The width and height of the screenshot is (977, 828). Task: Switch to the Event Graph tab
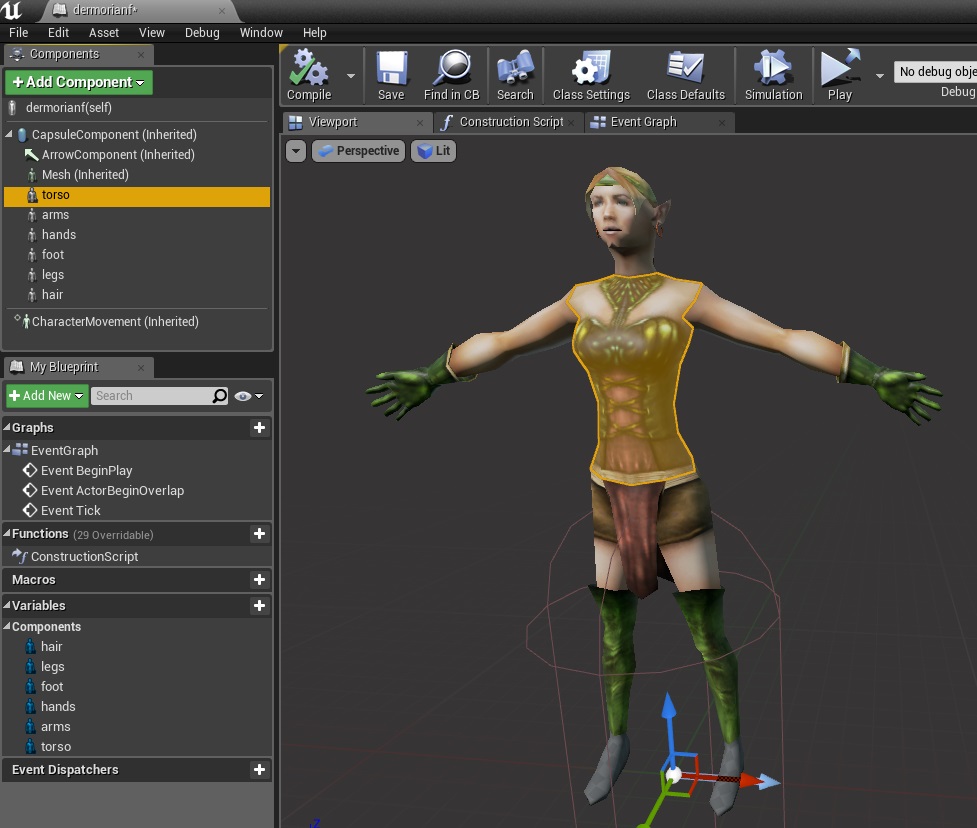tap(659, 122)
